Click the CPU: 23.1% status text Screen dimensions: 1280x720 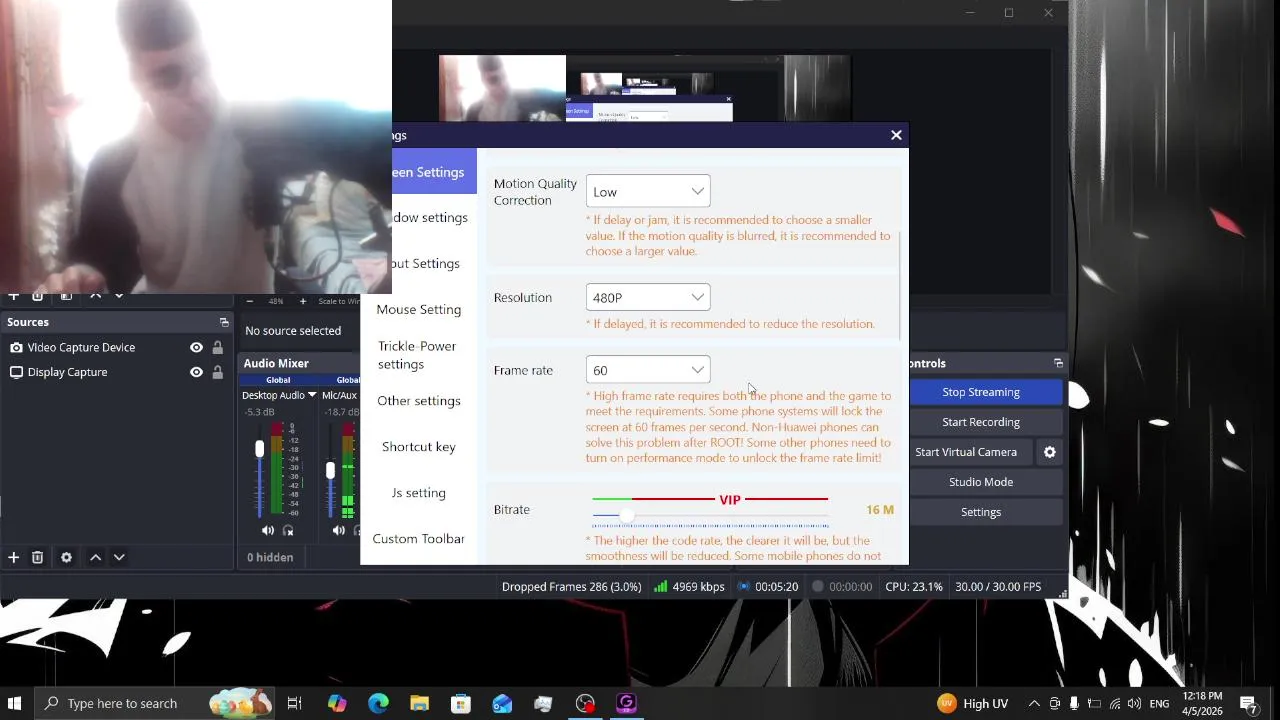click(914, 587)
